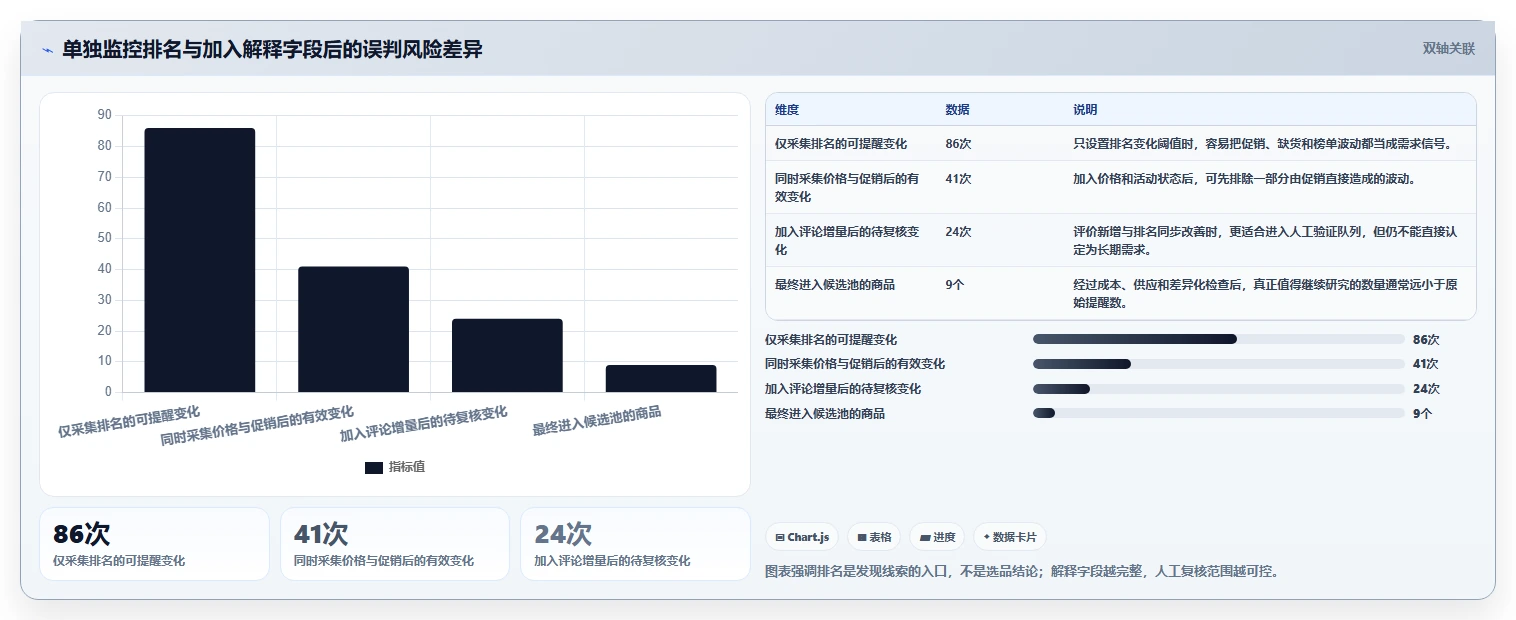This screenshot has width=1516, height=620.
Task: Click the 数据 column header
Action: pos(957,110)
